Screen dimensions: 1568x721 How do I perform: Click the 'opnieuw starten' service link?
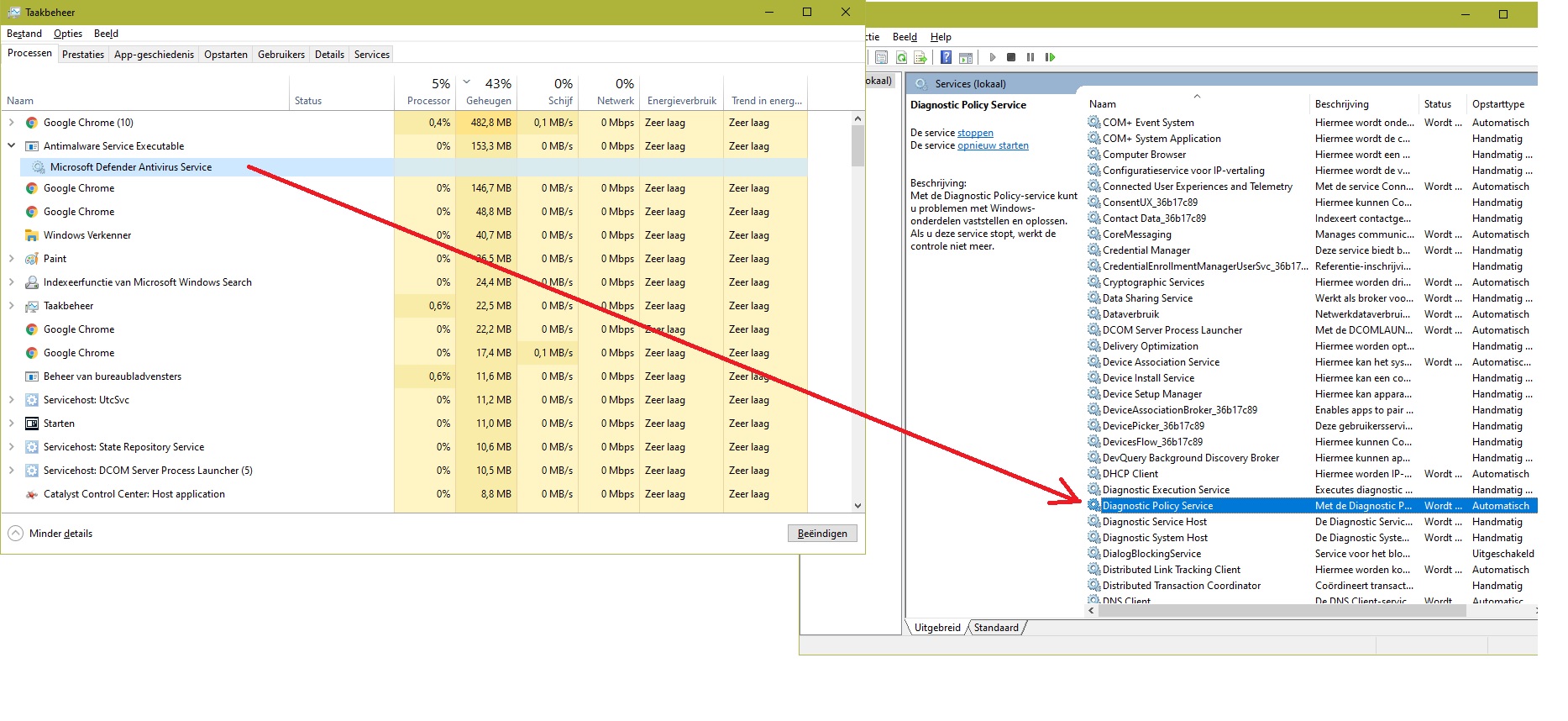tap(993, 145)
